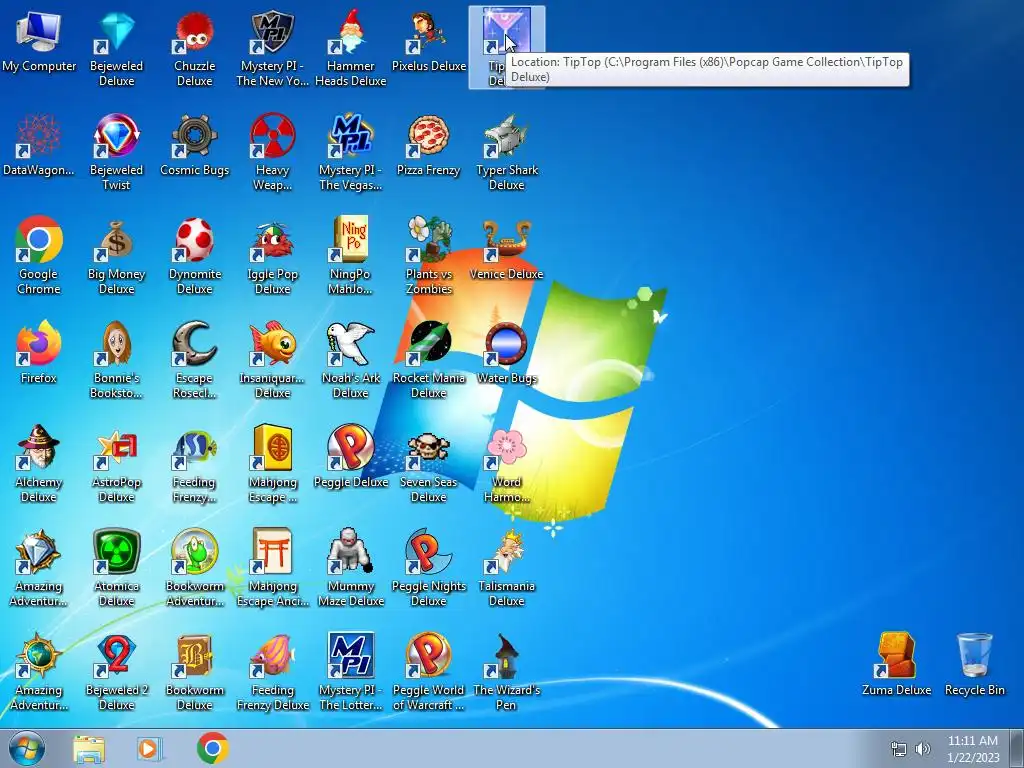This screenshot has width=1024, height=768.
Task: Select the Recycle Bin icon
Action: coord(974,665)
